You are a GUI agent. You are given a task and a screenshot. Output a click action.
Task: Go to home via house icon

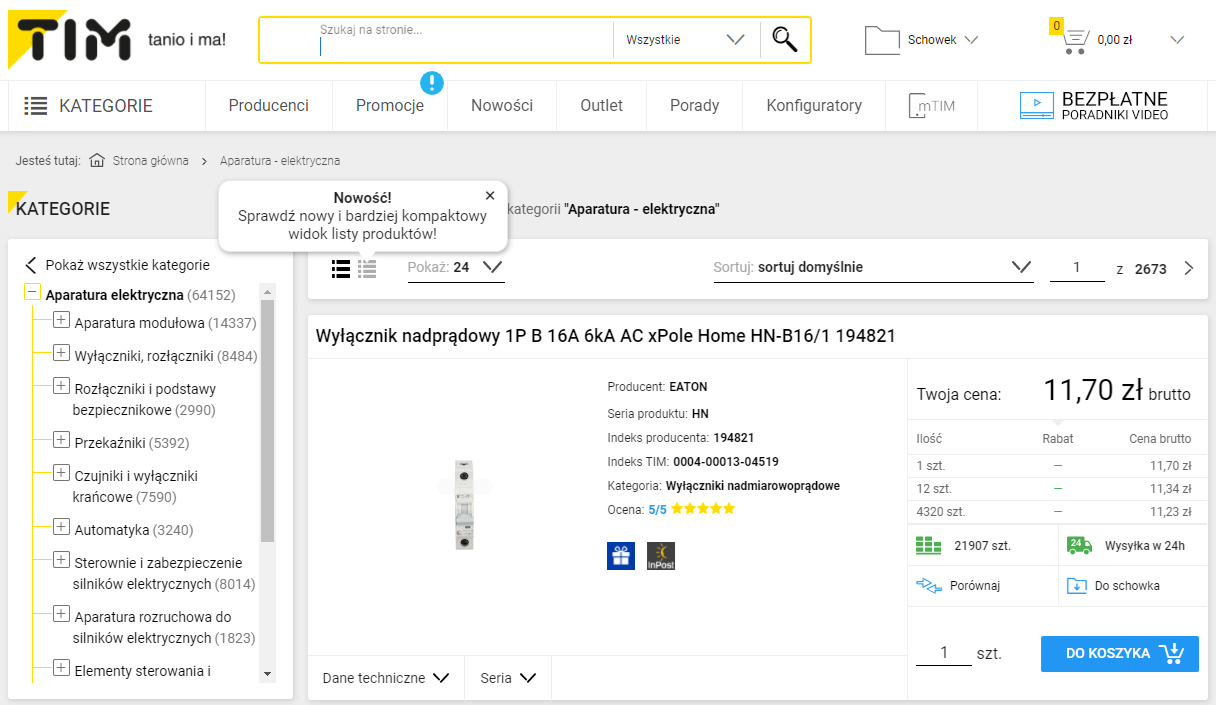97,161
